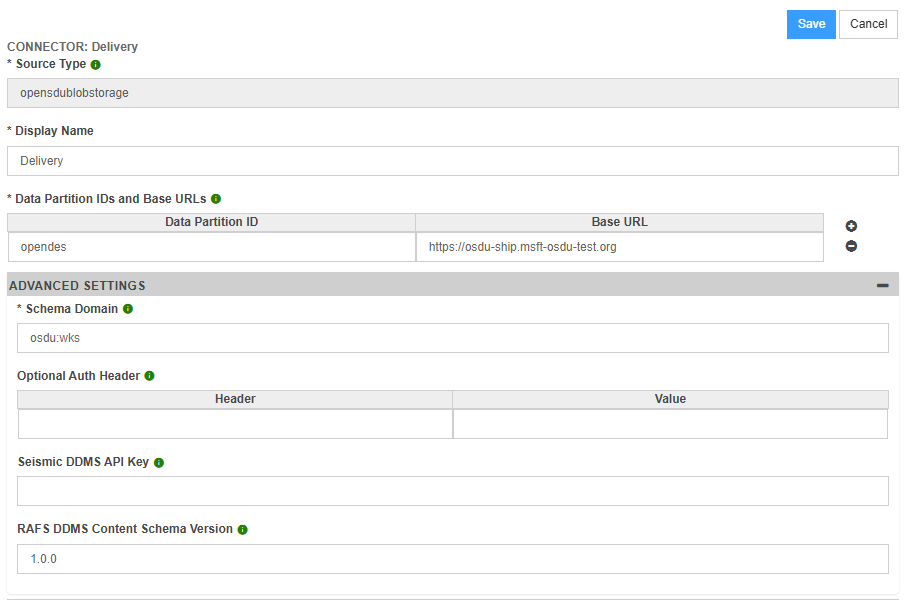Image resolution: width=905 pixels, height=600 pixels.
Task: Add a new data partition row
Action: 851,227
